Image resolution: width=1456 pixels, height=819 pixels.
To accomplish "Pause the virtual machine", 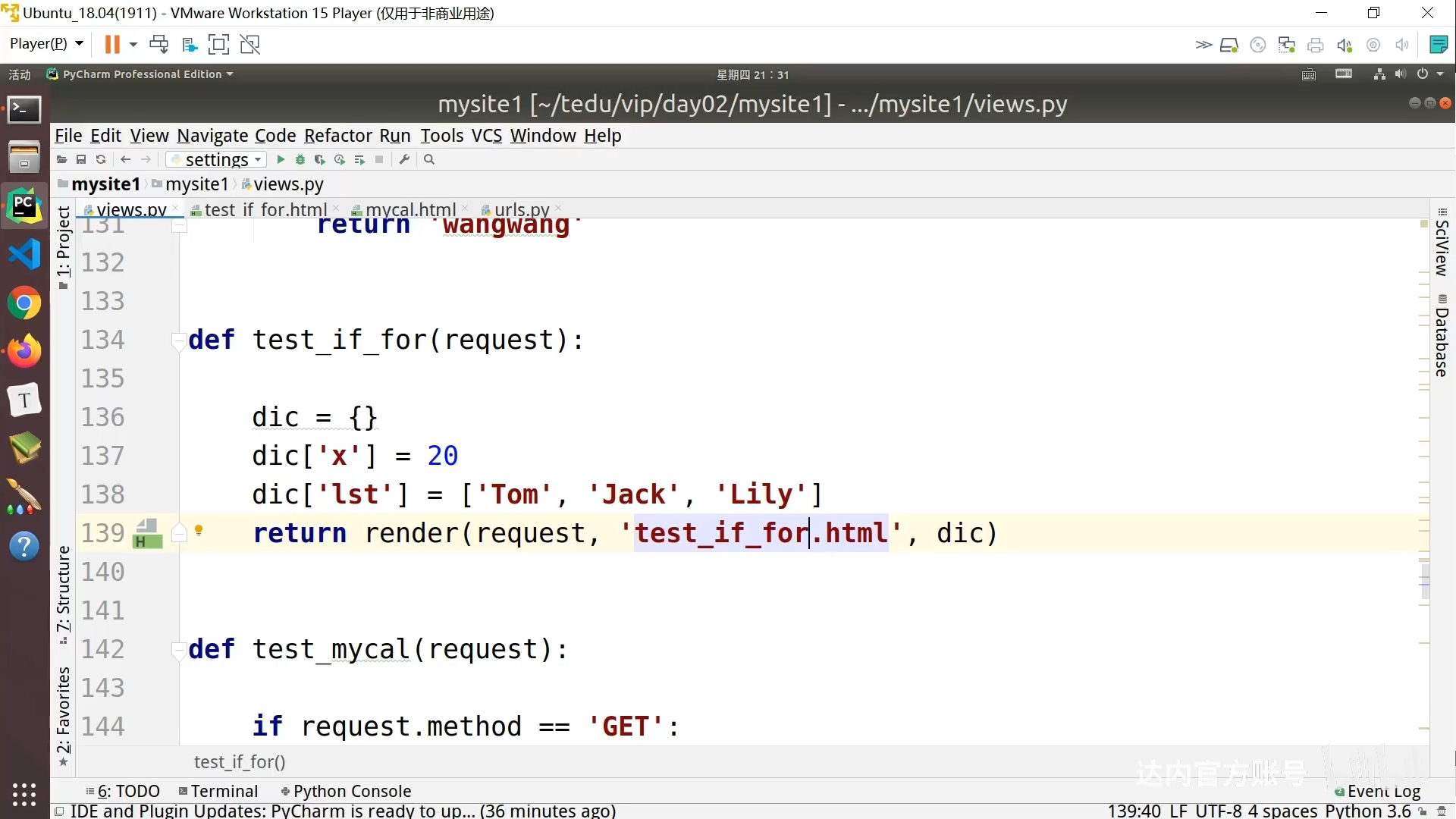I will click(112, 44).
